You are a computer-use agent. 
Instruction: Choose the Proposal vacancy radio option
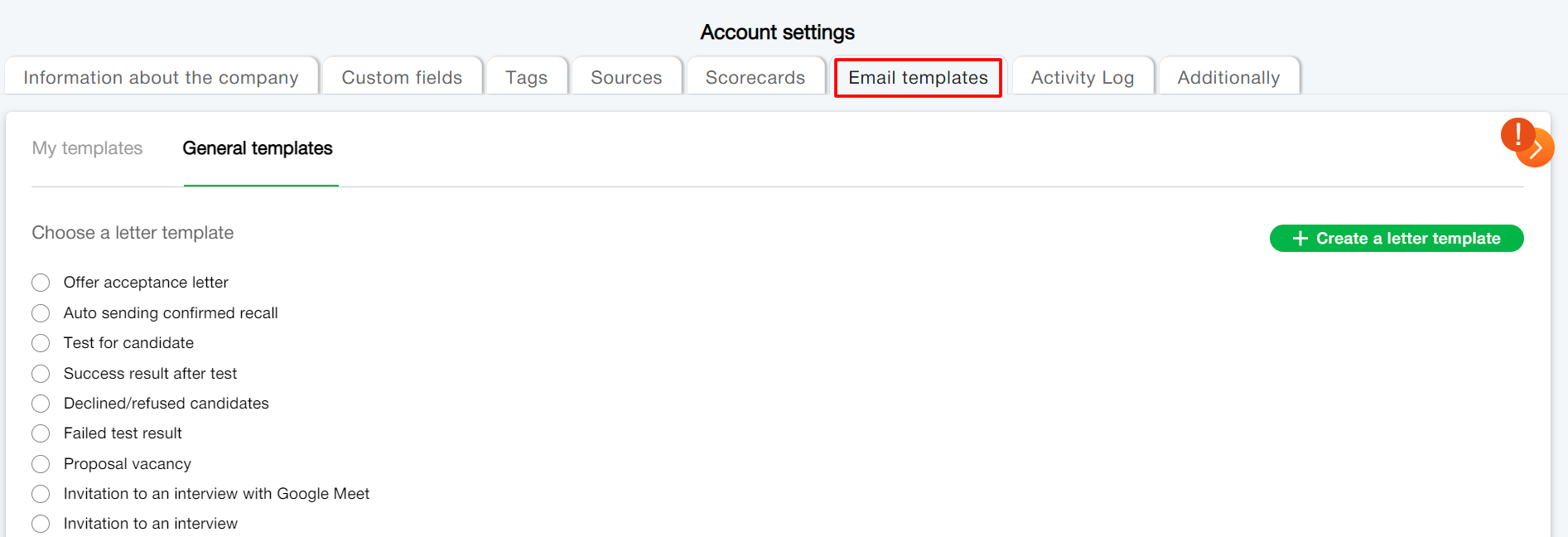(x=41, y=464)
